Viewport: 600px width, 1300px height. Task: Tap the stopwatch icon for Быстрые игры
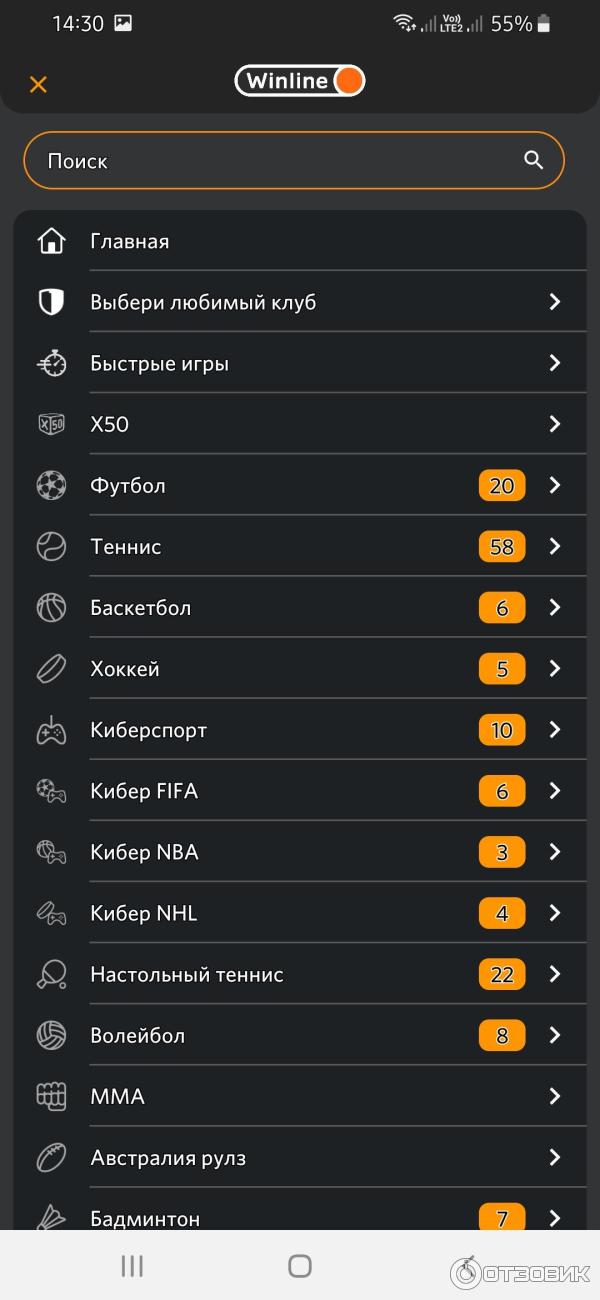(51, 364)
